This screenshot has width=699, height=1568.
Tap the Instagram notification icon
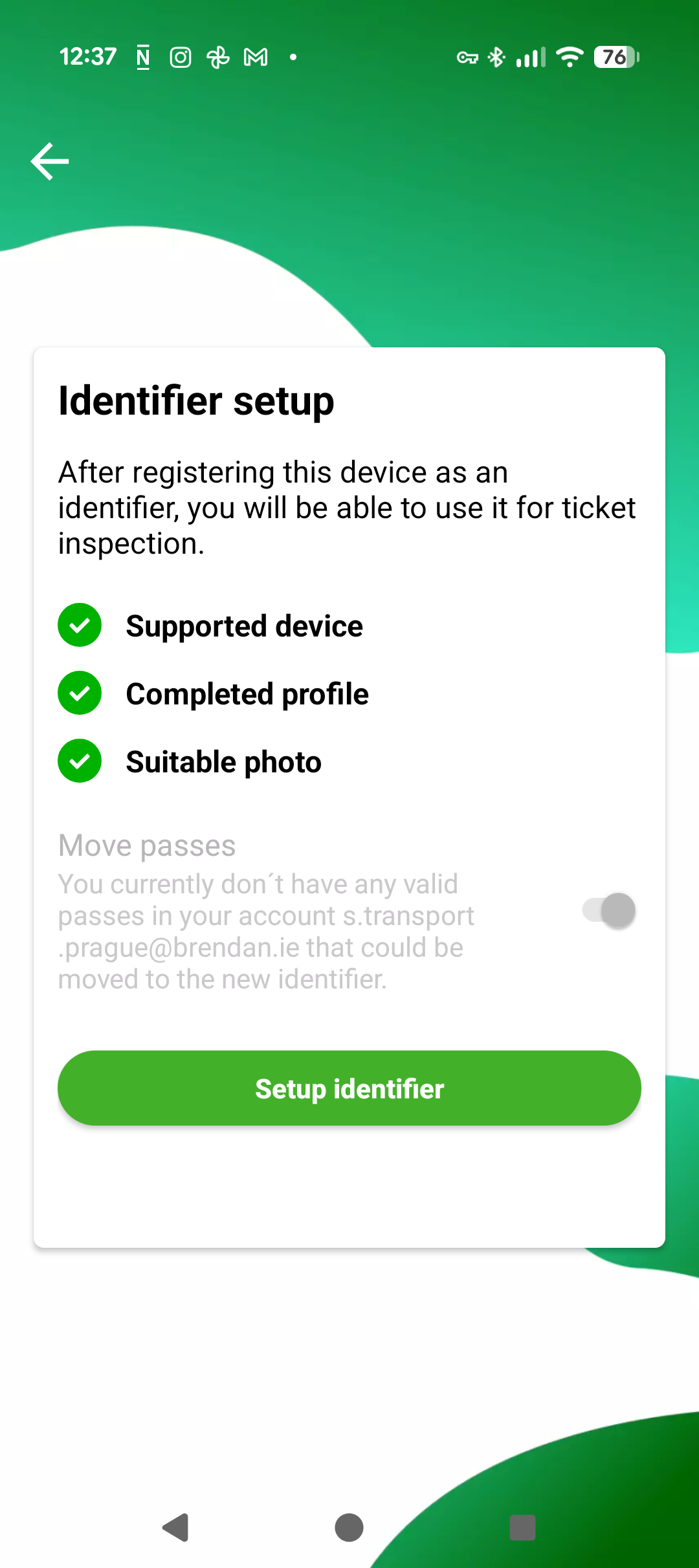point(181,58)
